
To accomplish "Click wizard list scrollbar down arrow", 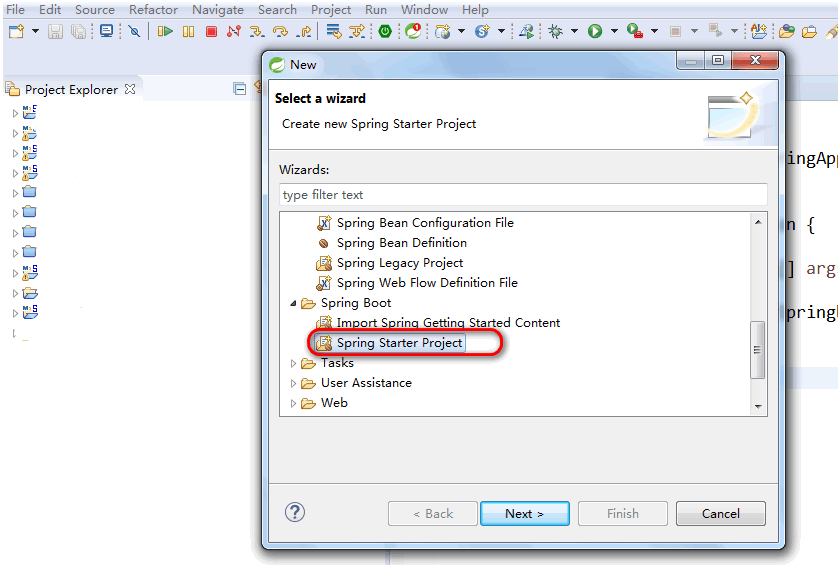I will click(x=758, y=407).
